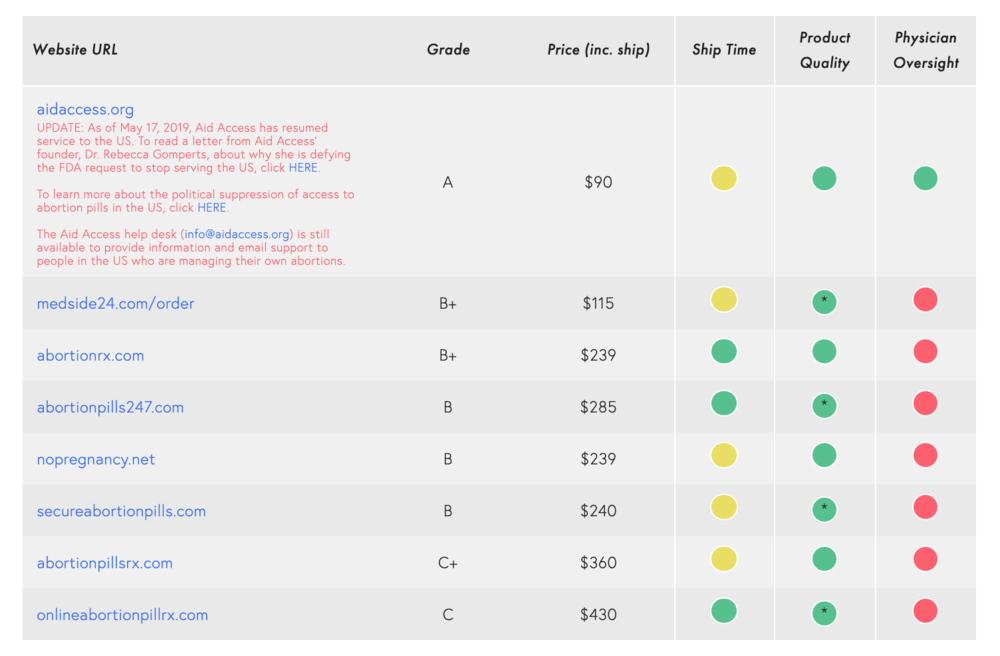This screenshot has width=1000, height=656.
Task: Click the red Physician Oversight dot for nopregnancy.net
Action: (x=925, y=455)
